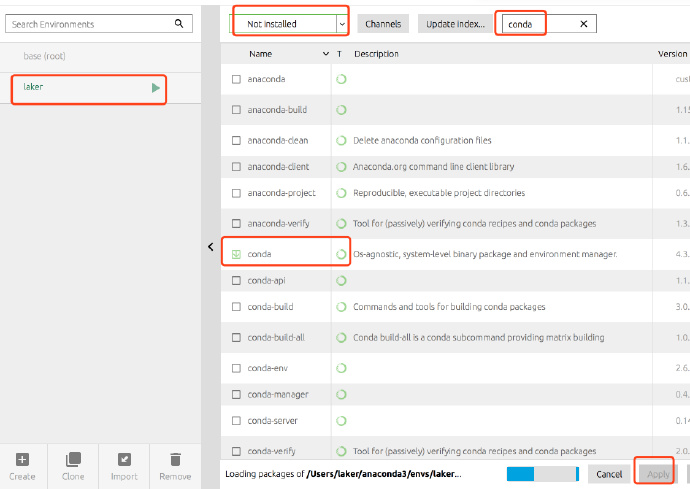The width and height of the screenshot is (690, 489).
Task: Click the Update index... button
Action: click(x=455, y=24)
